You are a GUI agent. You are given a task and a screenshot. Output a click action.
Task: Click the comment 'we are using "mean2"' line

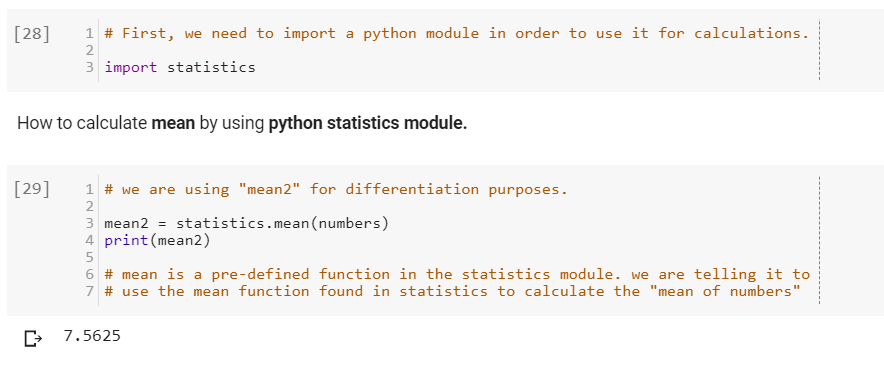pos(336,189)
